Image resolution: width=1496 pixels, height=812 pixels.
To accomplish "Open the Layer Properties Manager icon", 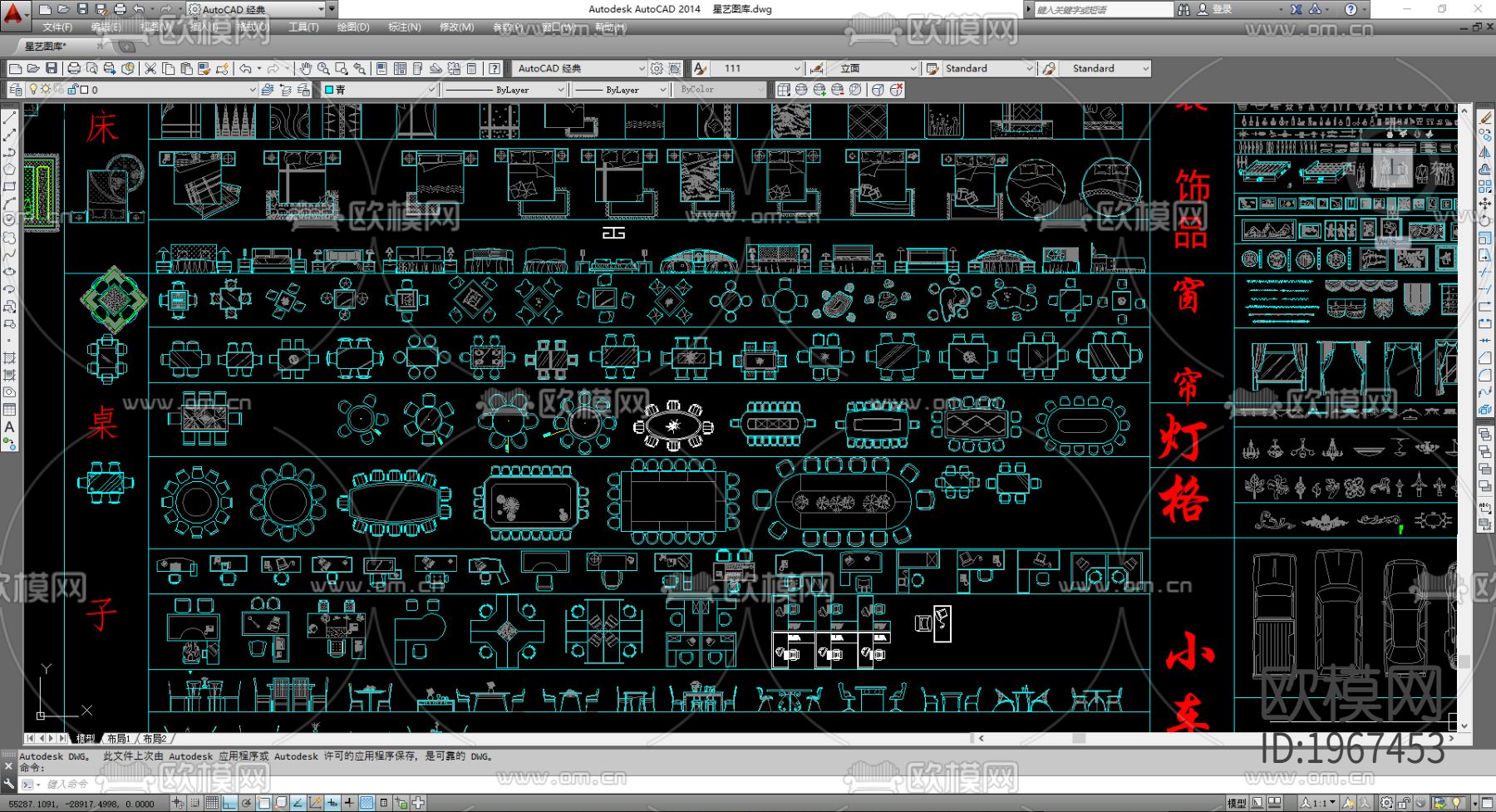I will click(15, 90).
